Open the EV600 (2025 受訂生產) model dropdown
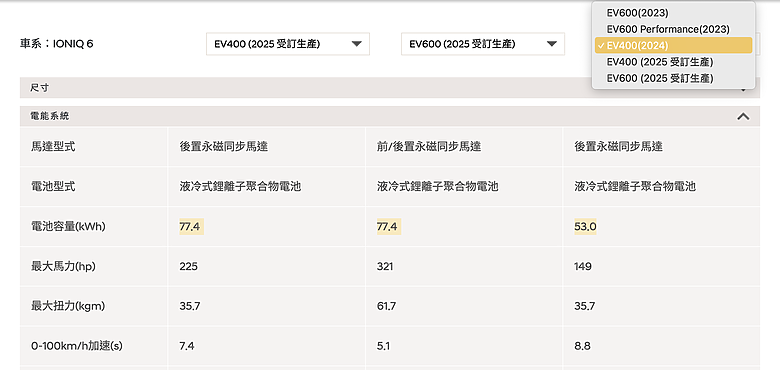This screenshot has width=780, height=370. tap(483, 44)
